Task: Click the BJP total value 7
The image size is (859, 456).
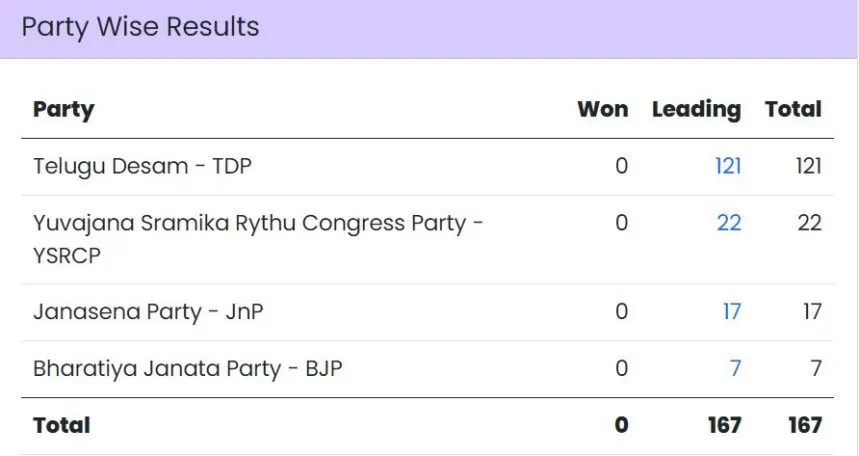Action: click(816, 369)
